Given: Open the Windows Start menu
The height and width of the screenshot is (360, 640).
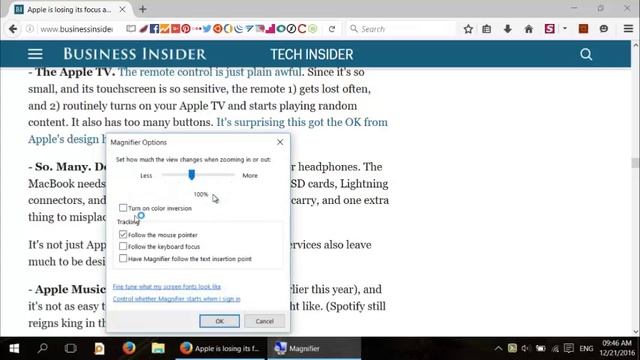Looking at the screenshot, I should click(14, 348).
